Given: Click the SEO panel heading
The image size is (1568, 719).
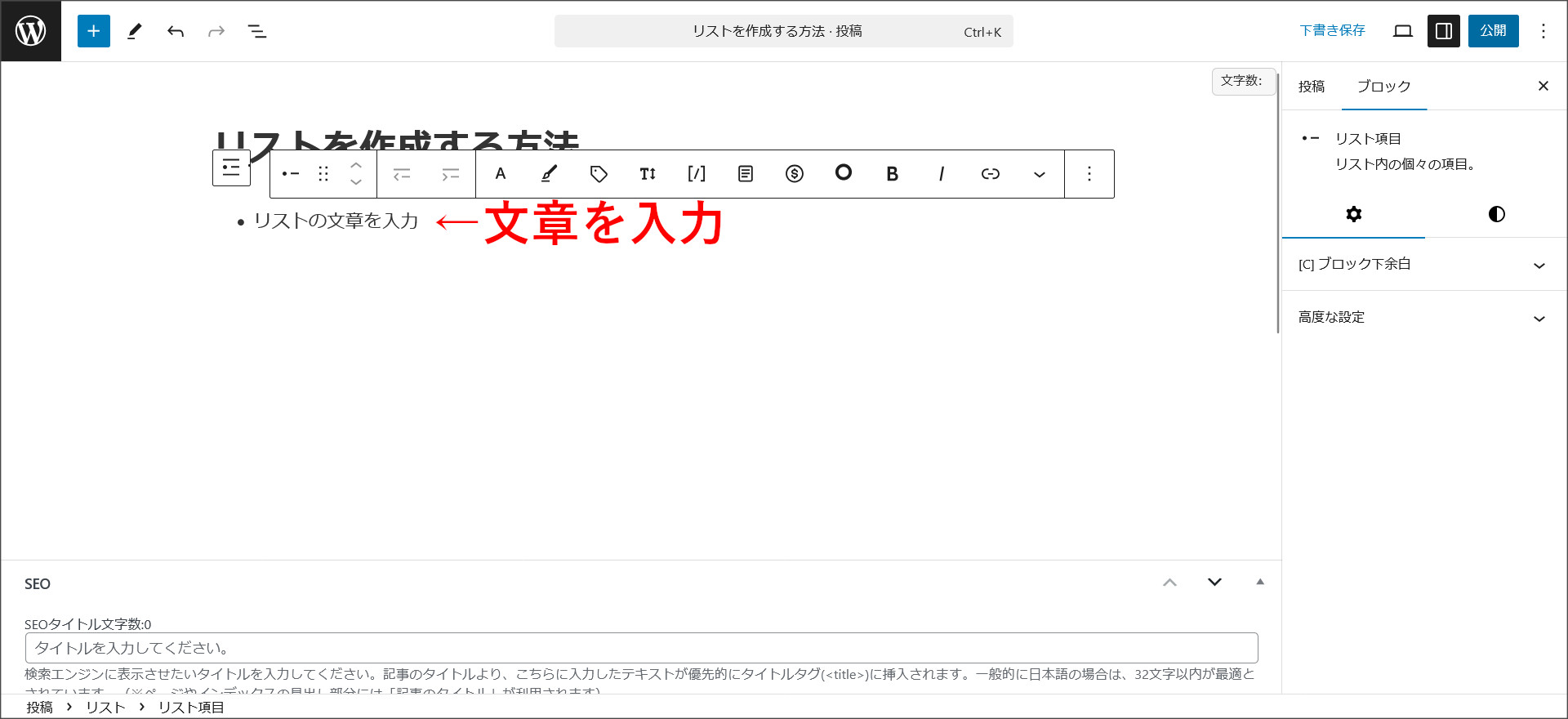Looking at the screenshot, I should click(38, 584).
